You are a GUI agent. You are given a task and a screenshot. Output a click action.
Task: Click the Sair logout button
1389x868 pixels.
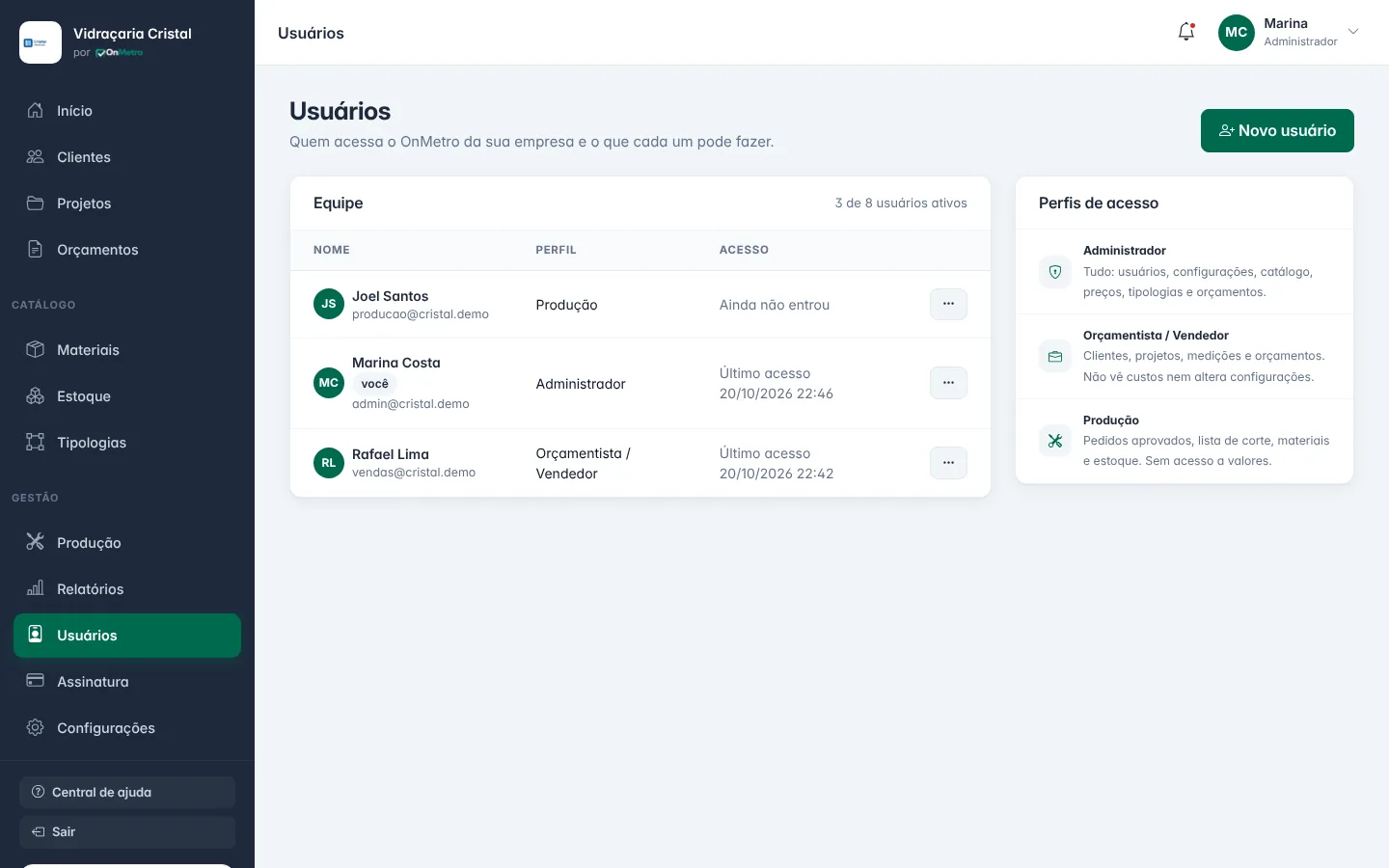(127, 831)
